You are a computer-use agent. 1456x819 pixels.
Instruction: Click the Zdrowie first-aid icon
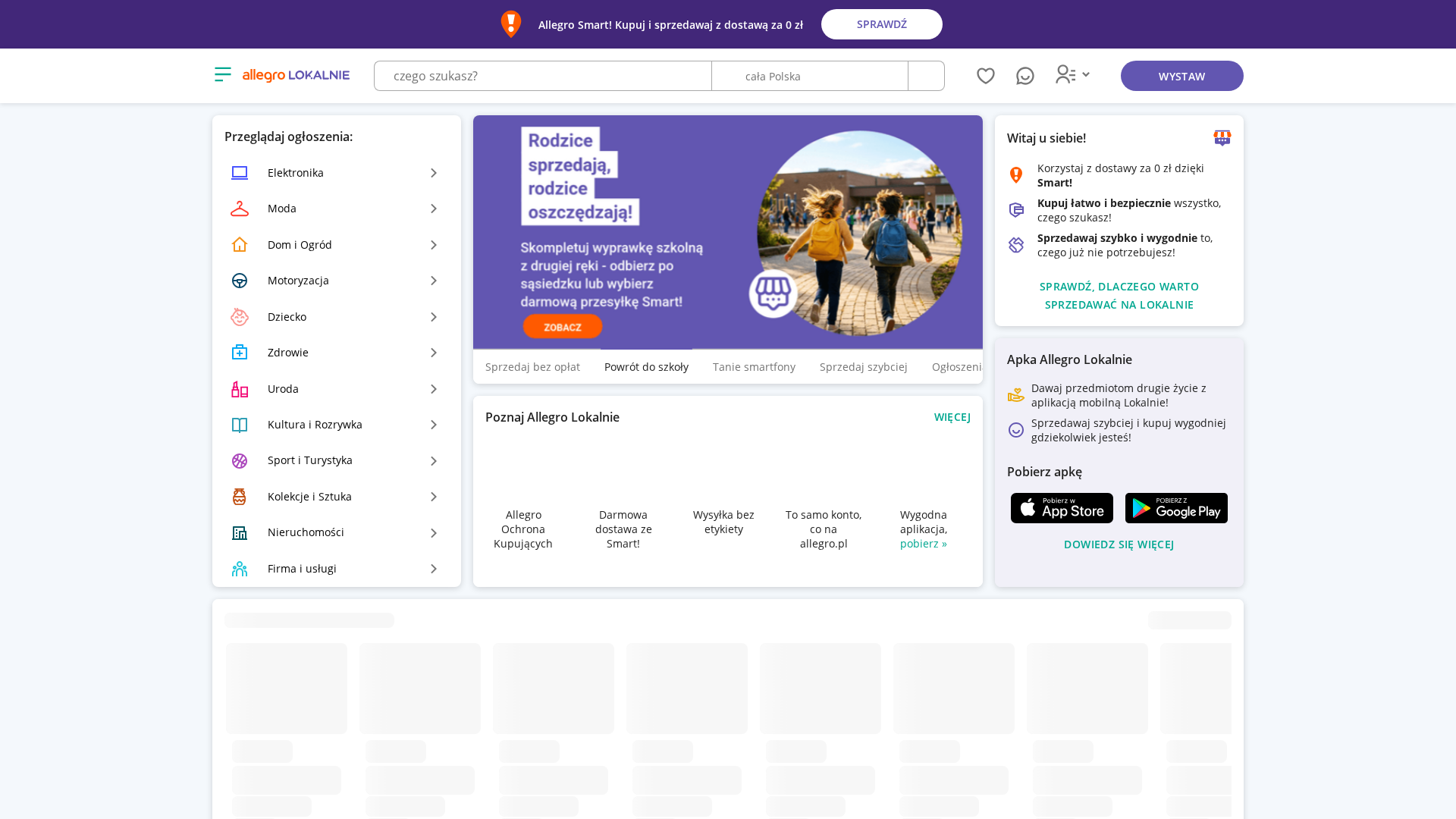coord(240,353)
